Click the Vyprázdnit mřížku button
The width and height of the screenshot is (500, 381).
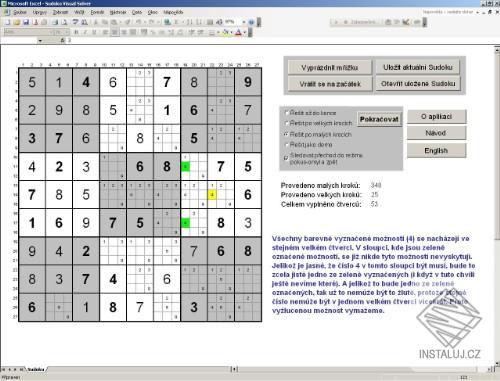point(330,68)
